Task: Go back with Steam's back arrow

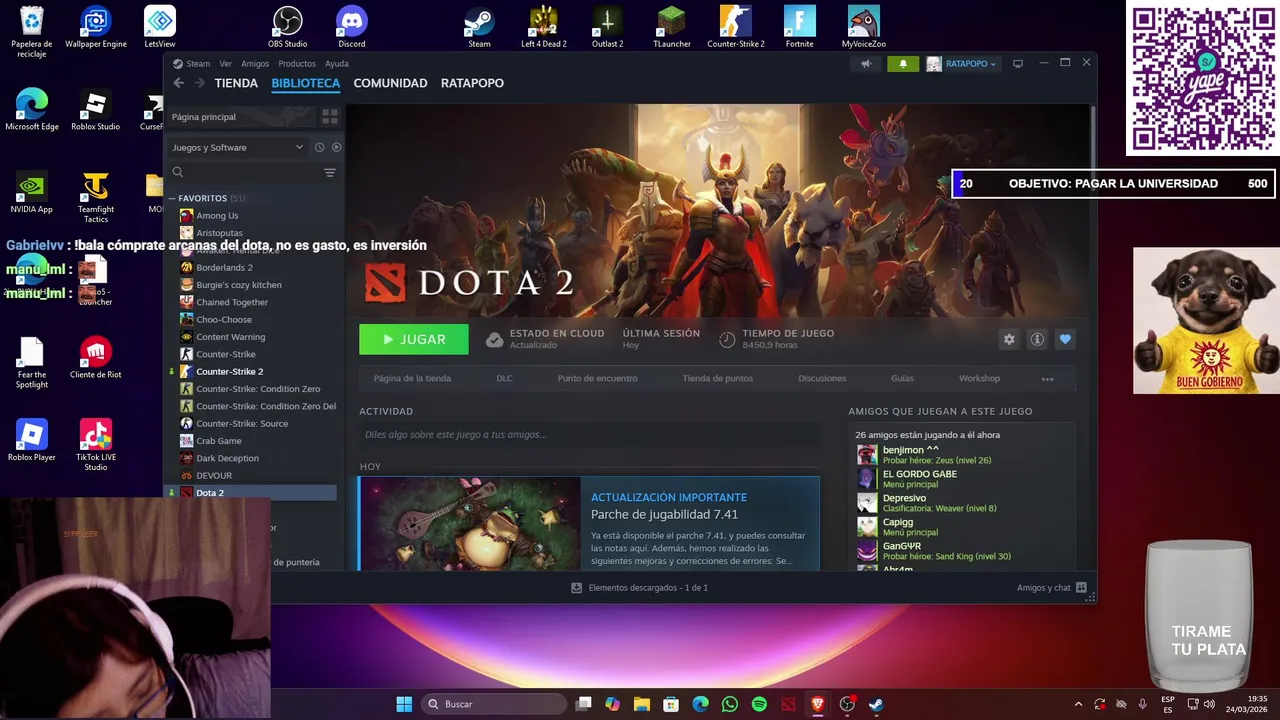Action: tap(178, 83)
